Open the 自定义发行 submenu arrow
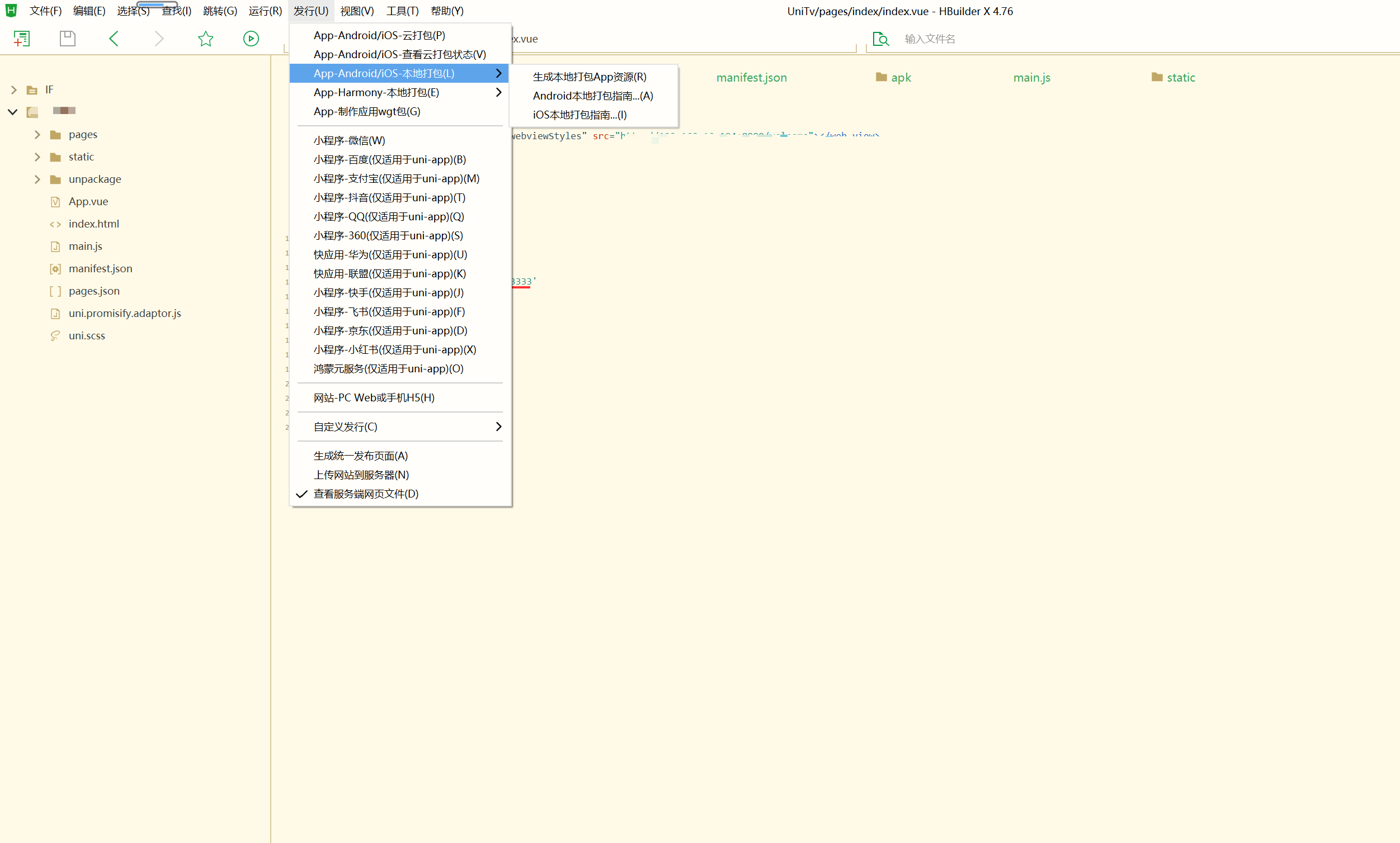 point(498,427)
